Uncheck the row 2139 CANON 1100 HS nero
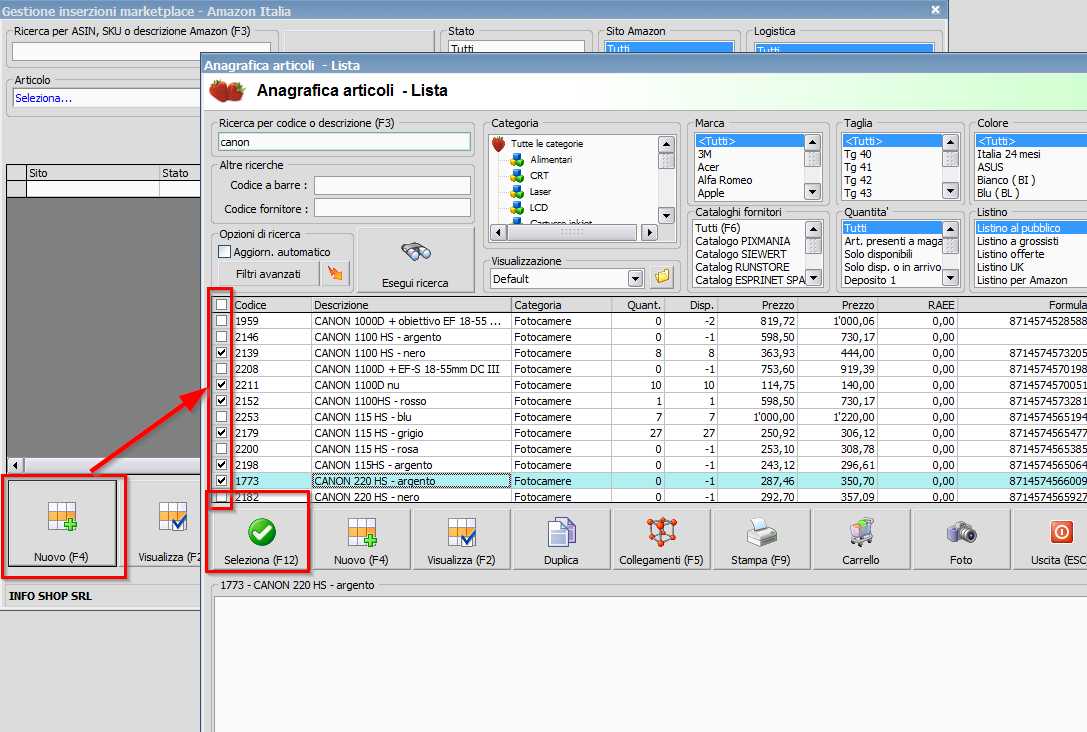Screen dimensions: 1087x732 (221, 352)
